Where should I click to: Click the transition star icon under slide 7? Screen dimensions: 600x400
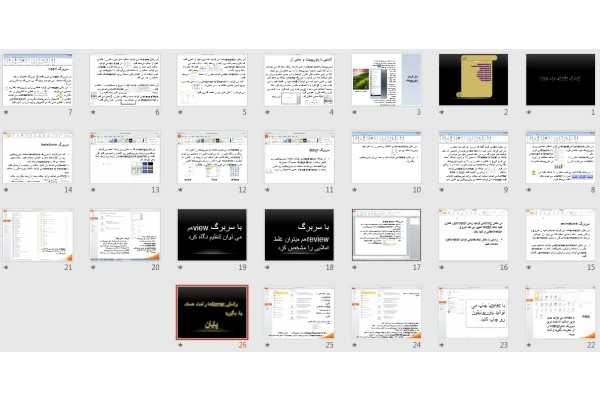tap(6, 112)
